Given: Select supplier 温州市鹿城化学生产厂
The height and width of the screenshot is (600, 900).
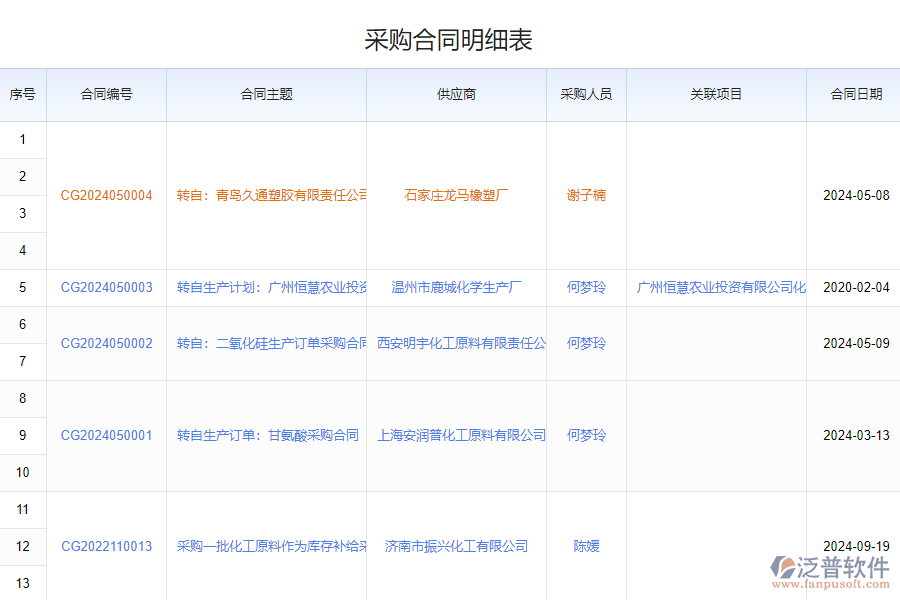Looking at the screenshot, I should click(456, 287).
